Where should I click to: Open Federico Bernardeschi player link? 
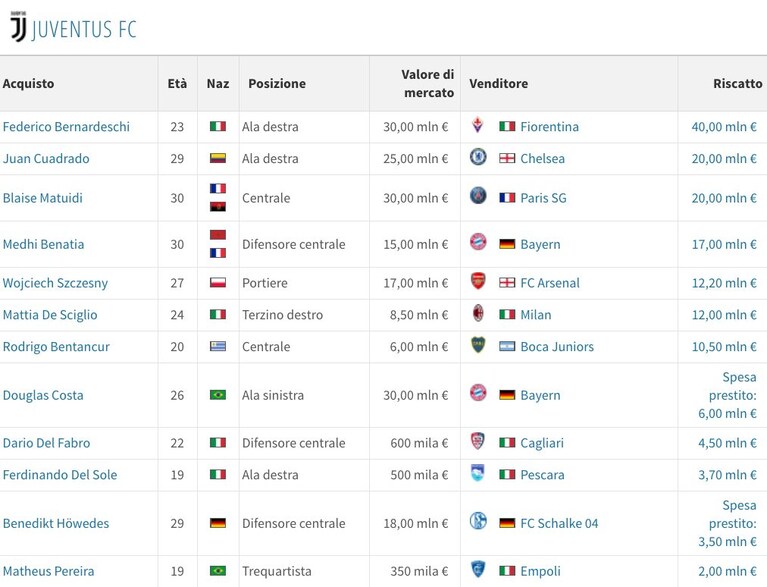[66, 127]
